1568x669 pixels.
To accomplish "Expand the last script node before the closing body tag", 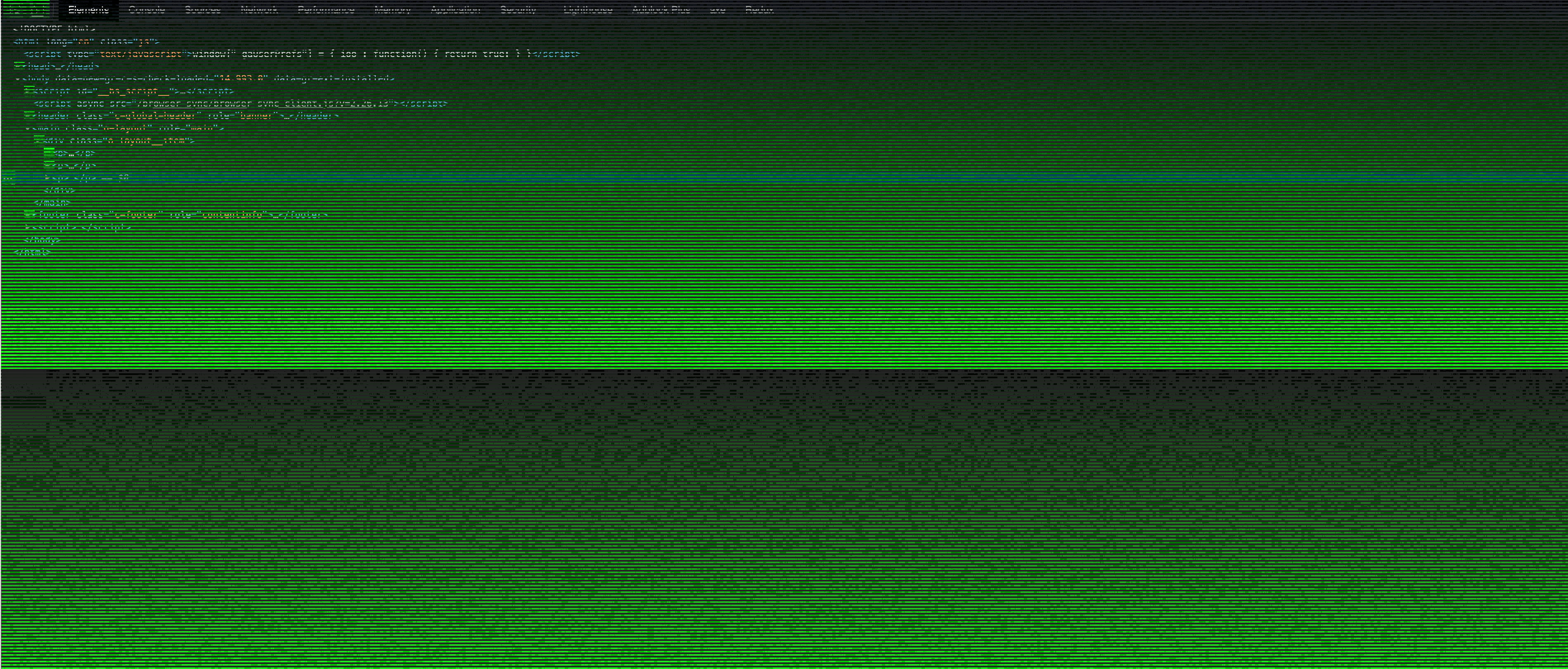I will pos(28,227).
